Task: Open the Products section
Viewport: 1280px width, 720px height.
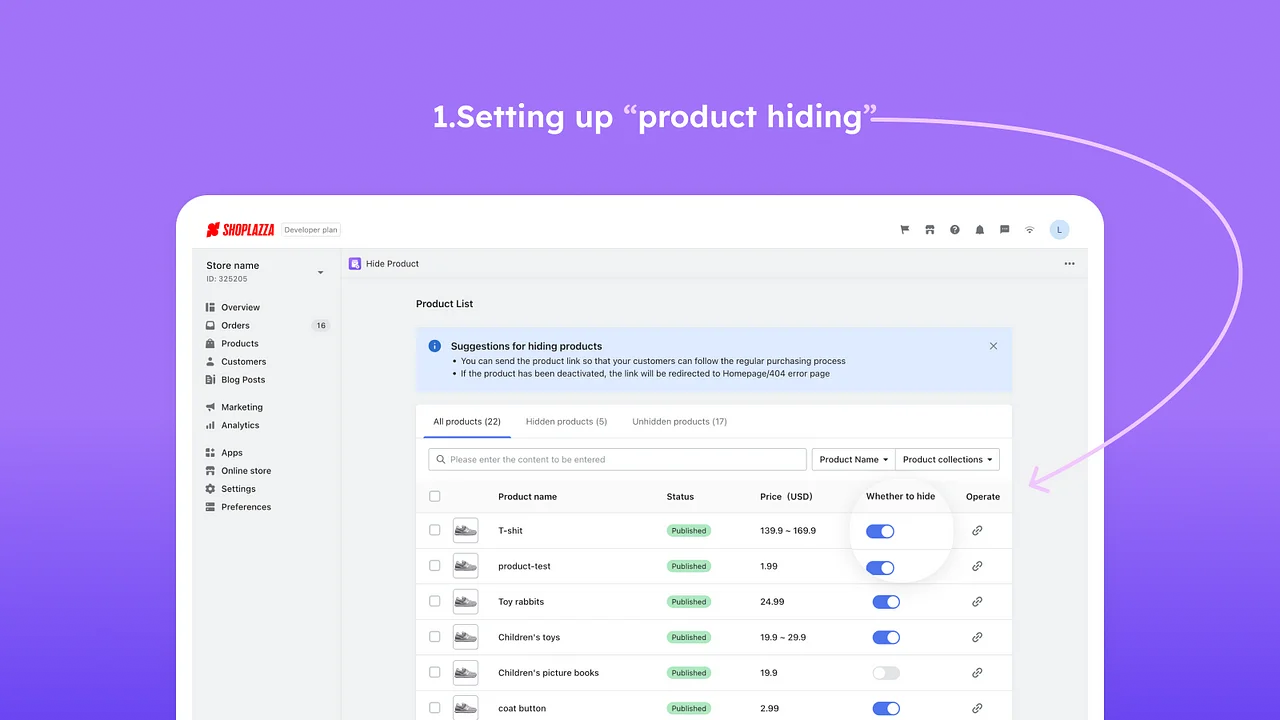Action: (240, 343)
